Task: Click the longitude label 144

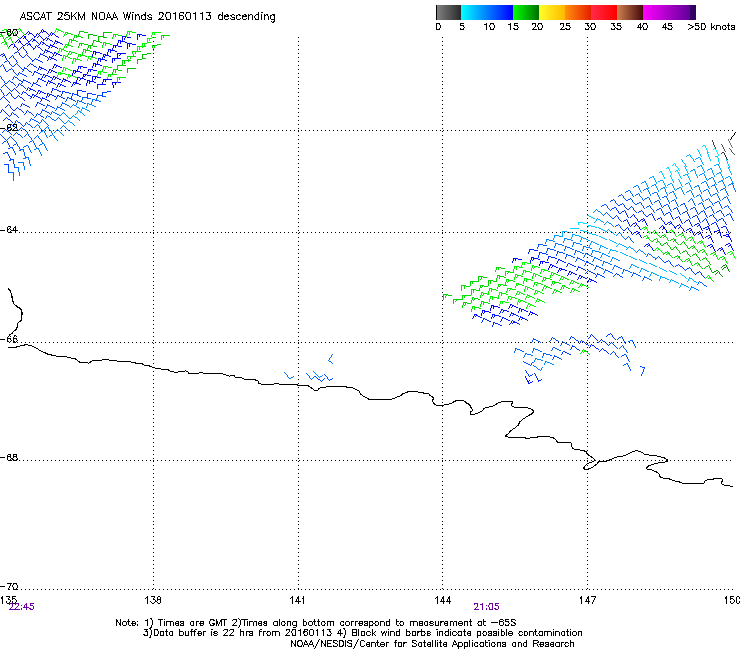Action: click(442, 600)
